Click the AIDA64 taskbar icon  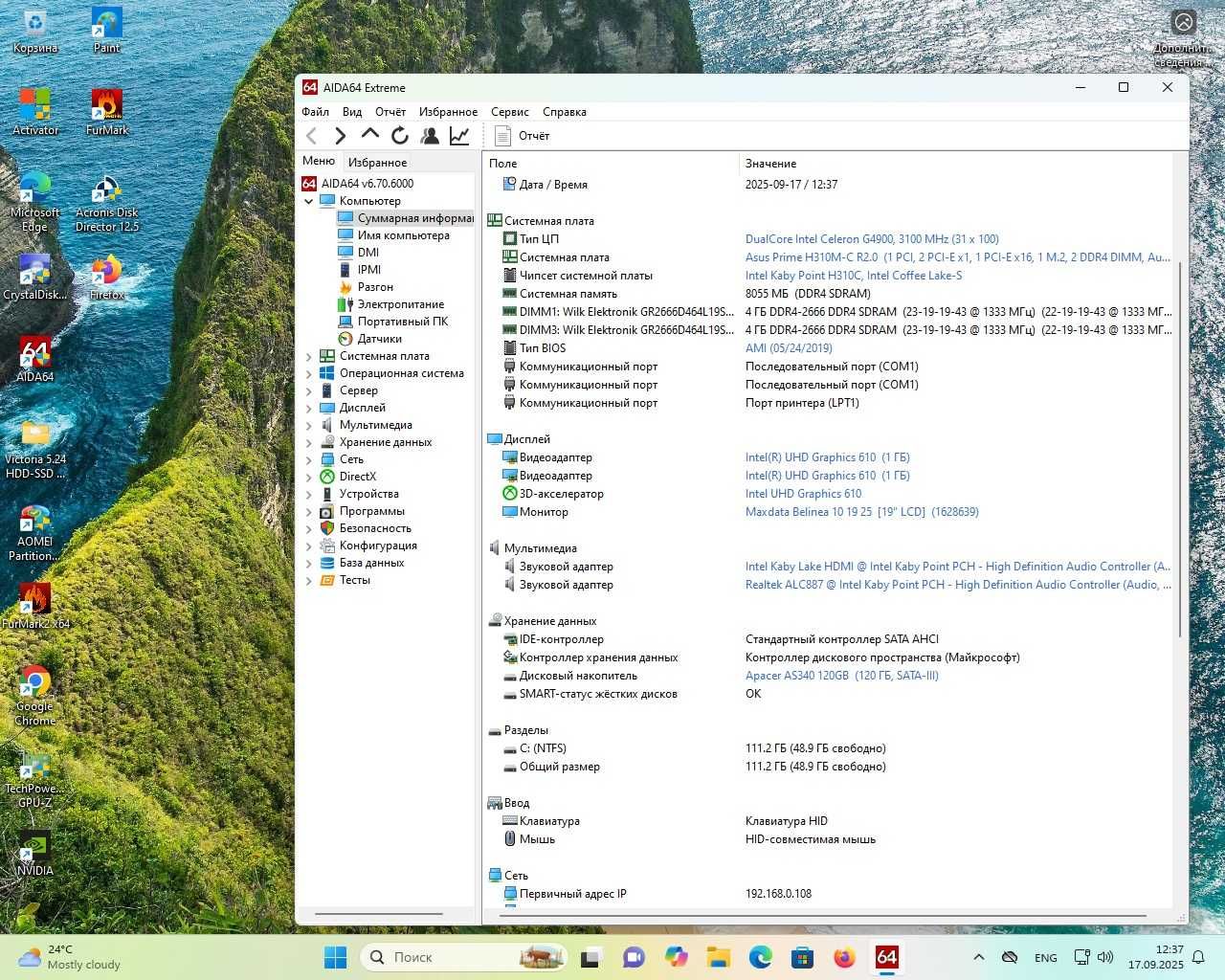click(887, 957)
